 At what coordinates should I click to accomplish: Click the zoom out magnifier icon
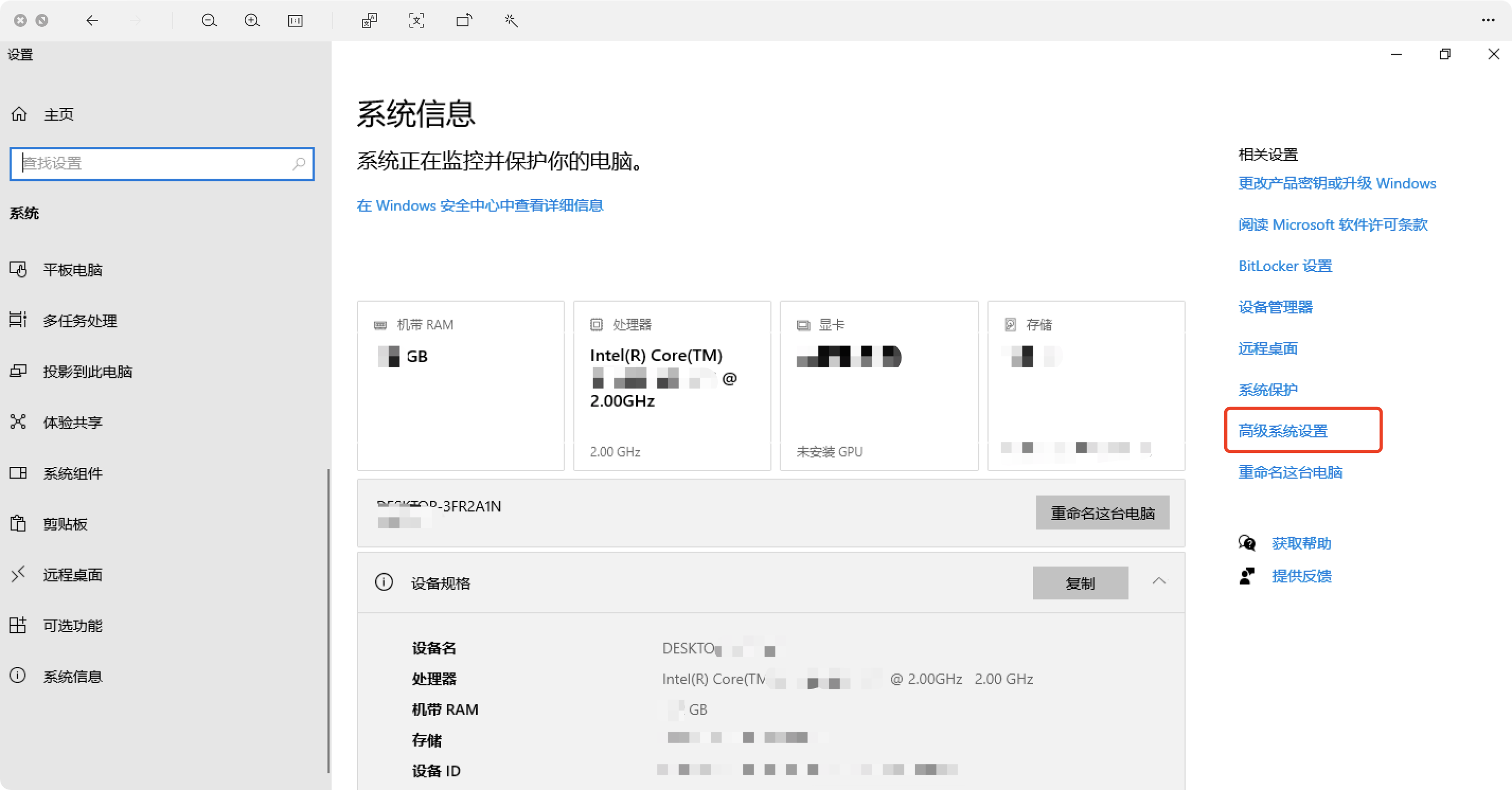tap(209, 20)
